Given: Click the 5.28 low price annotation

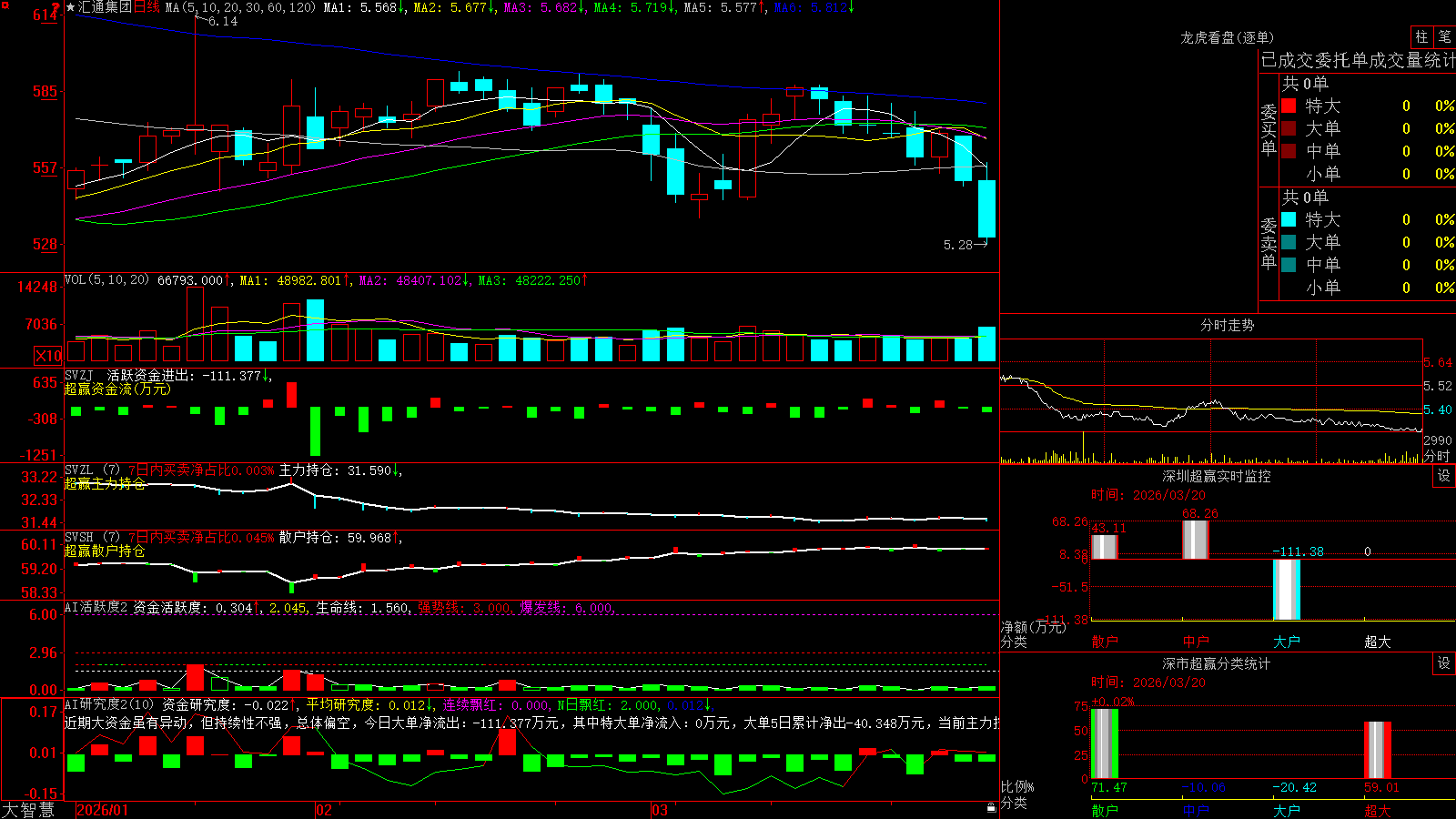Looking at the screenshot, I should [x=958, y=245].
